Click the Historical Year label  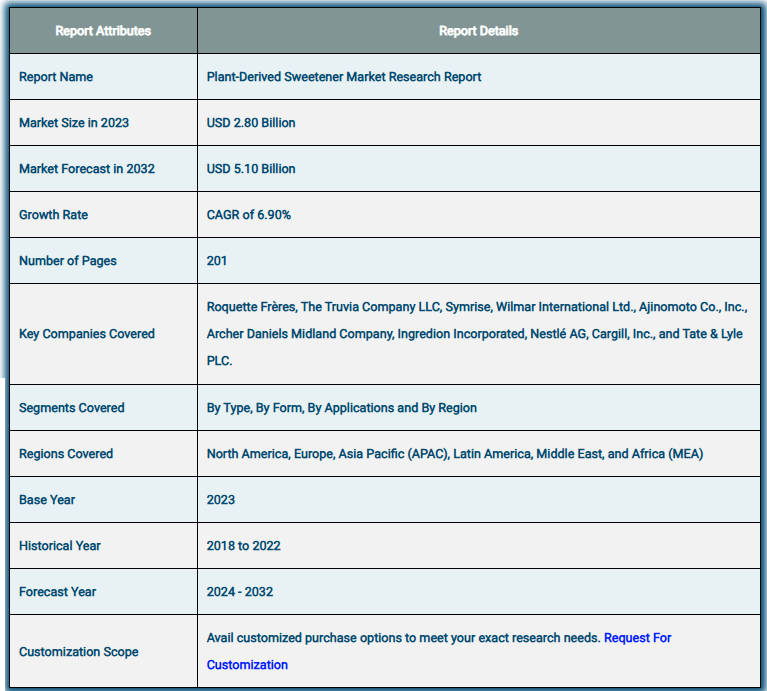[x=60, y=546]
